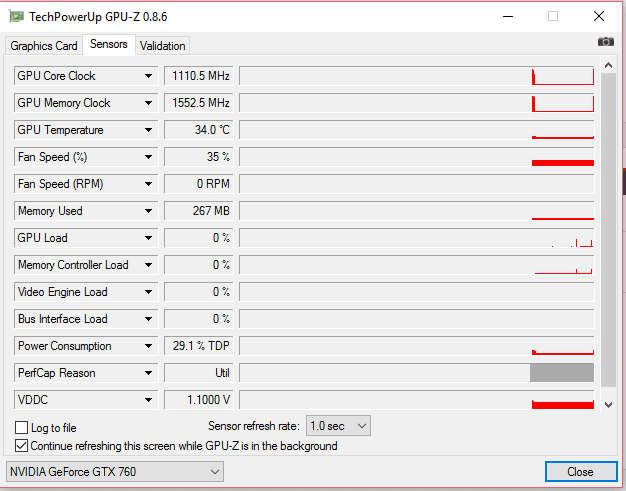Open the GPU Memory Clock dropdown

(149, 103)
